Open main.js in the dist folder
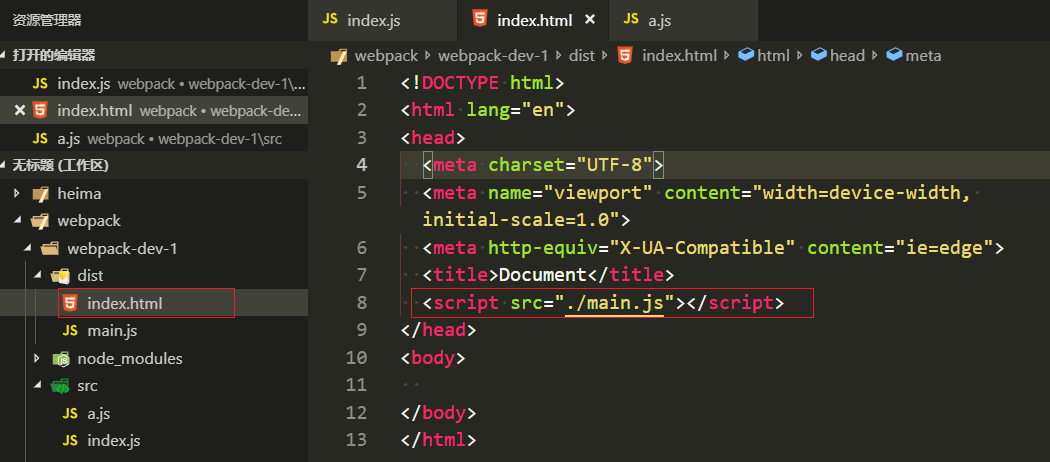The width and height of the screenshot is (1050, 462). 112,330
